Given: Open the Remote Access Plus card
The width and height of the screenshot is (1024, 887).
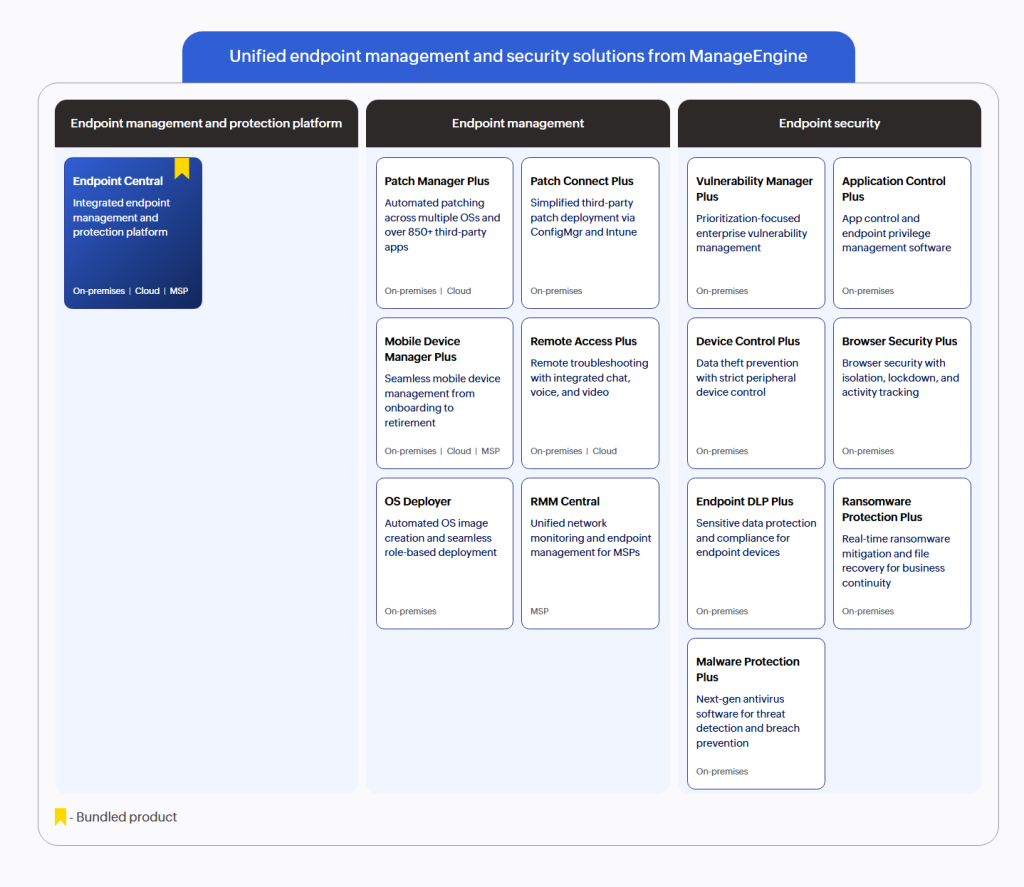Looking at the screenshot, I should tap(590, 393).
